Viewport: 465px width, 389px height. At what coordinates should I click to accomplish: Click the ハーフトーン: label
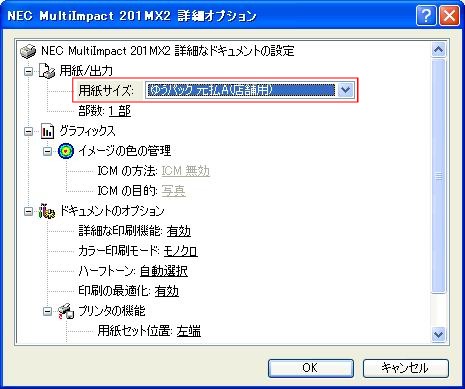tap(107, 271)
